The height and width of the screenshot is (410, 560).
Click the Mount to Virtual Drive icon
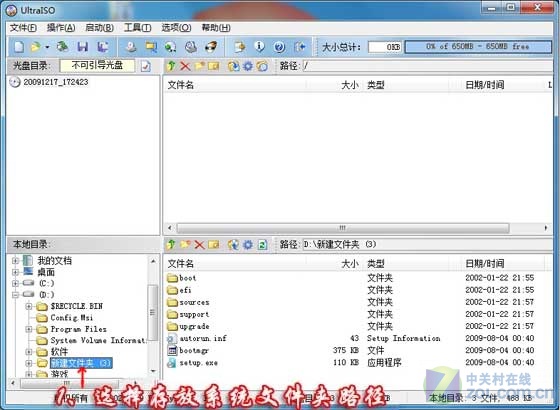191,46
